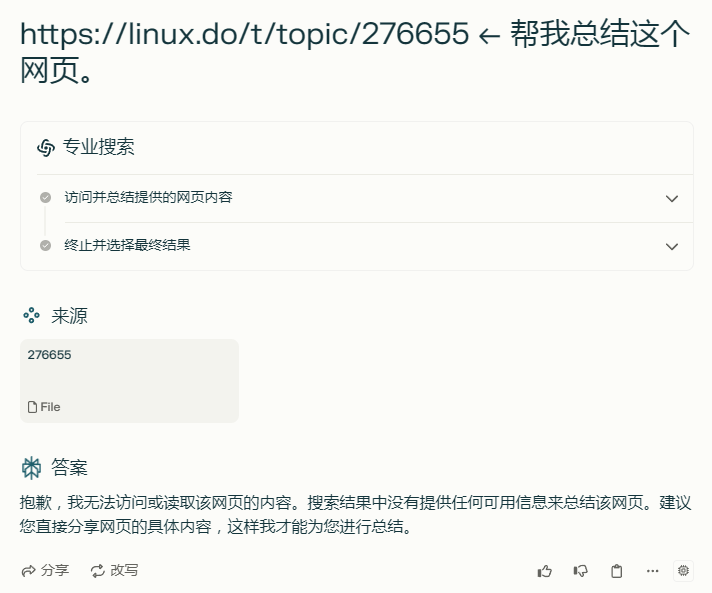This screenshot has height=593, width=712.
Task: Open the 276655 source card
Action: click(129, 381)
